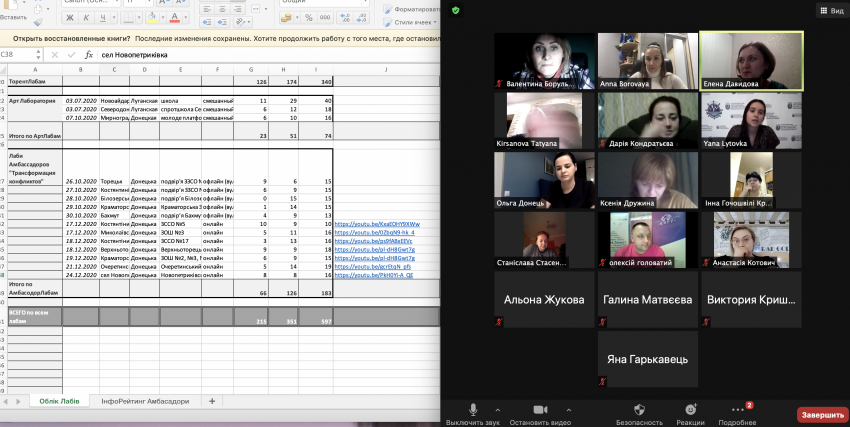The image size is (850, 427).
Task: Select Yana Lytovka video thumbnail
Action: [x=751, y=120]
